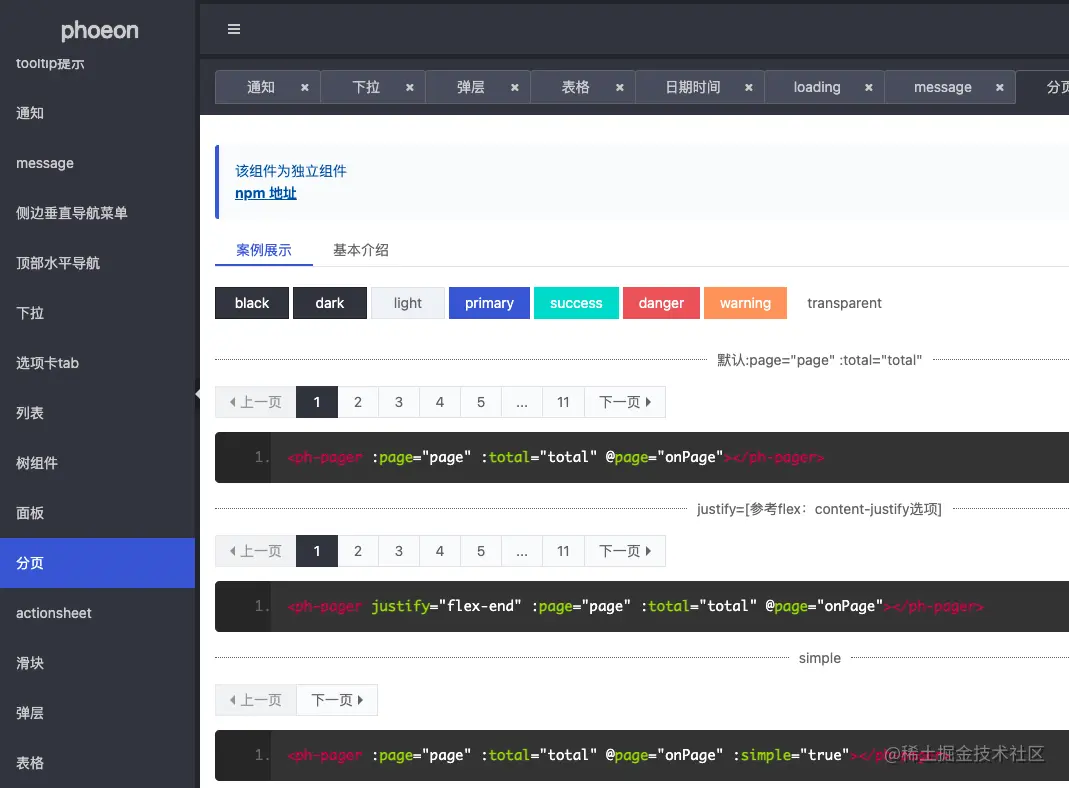This screenshot has height=788, width=1069.
Task: Go to page 11 in default pager
Action: 563,402
